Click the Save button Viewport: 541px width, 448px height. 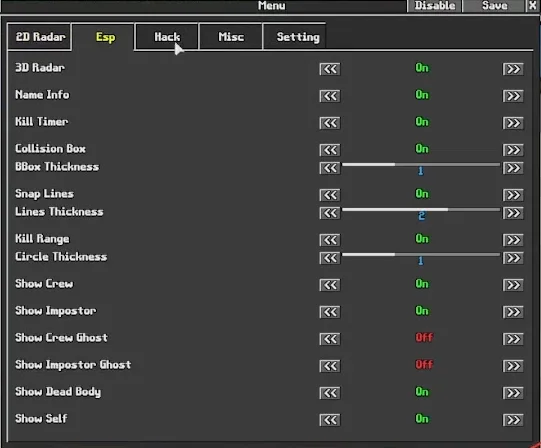point(494,6)
